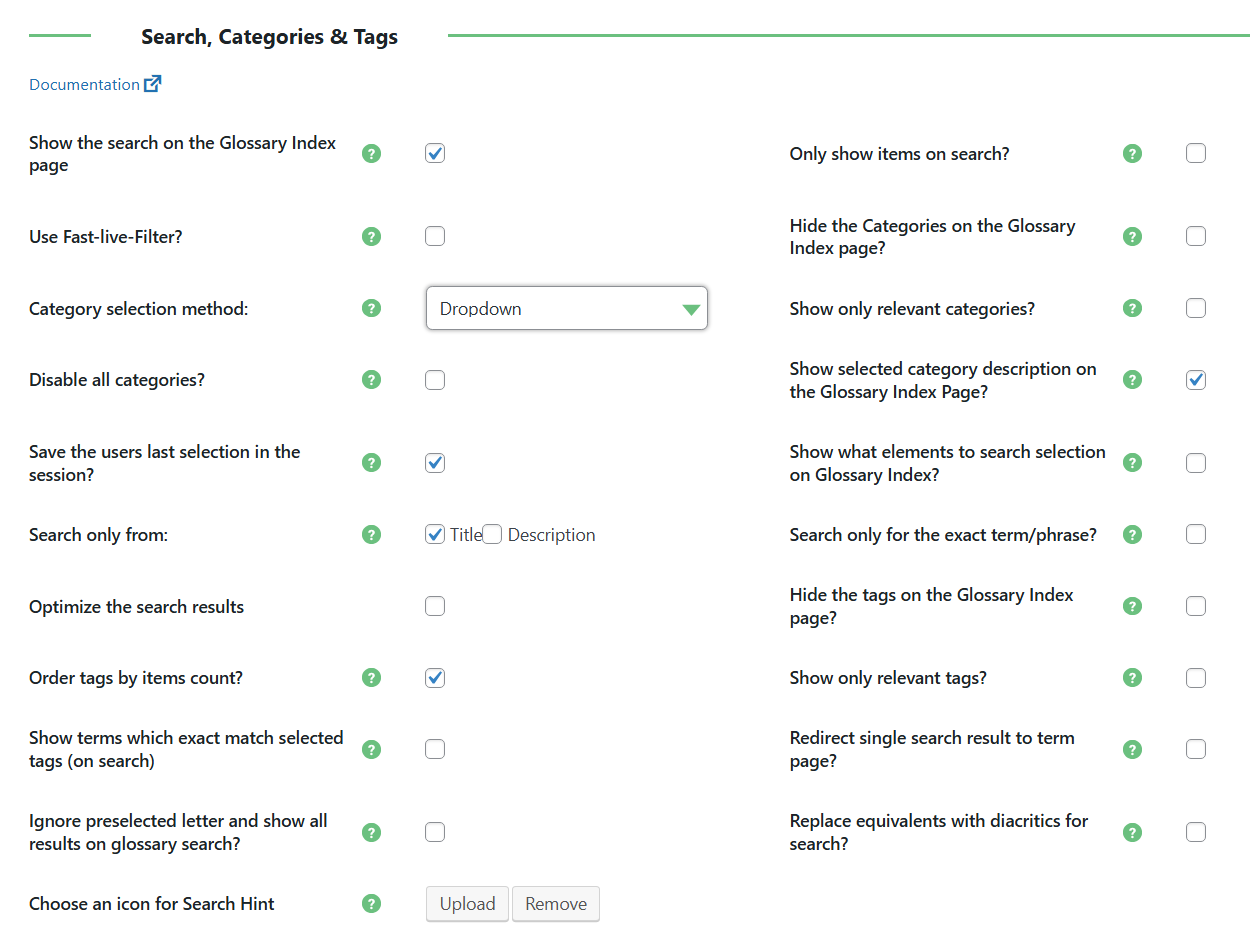Click the external link icon beside Documentation
The width and height of the screenshot is (1250, 950).
point(152,84)
